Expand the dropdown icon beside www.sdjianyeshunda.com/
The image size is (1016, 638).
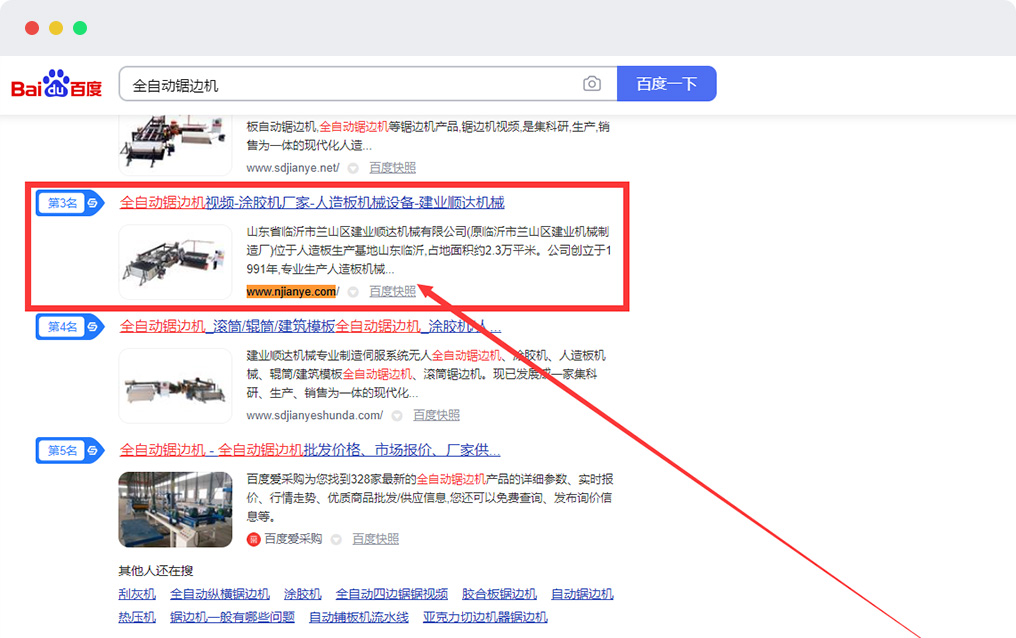[x=397, y=416]
